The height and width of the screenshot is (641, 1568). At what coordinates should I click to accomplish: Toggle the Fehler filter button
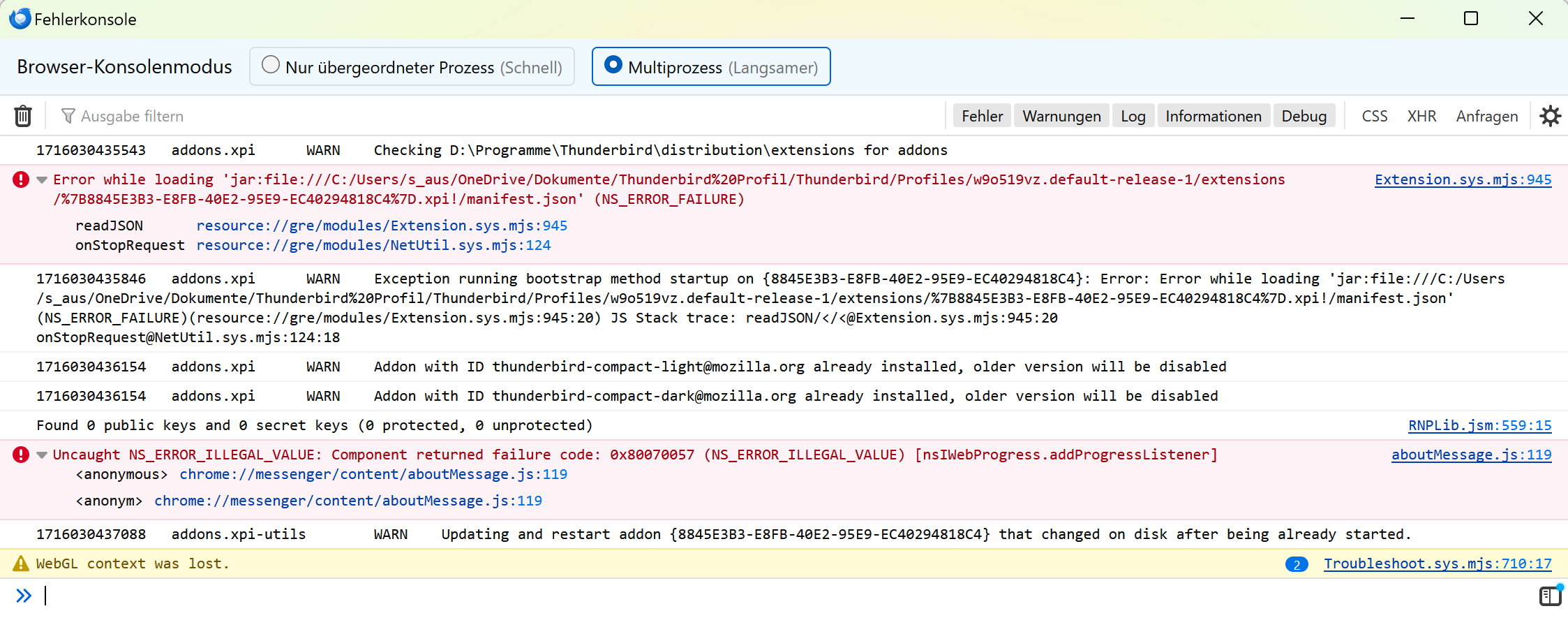pos(981,116)
